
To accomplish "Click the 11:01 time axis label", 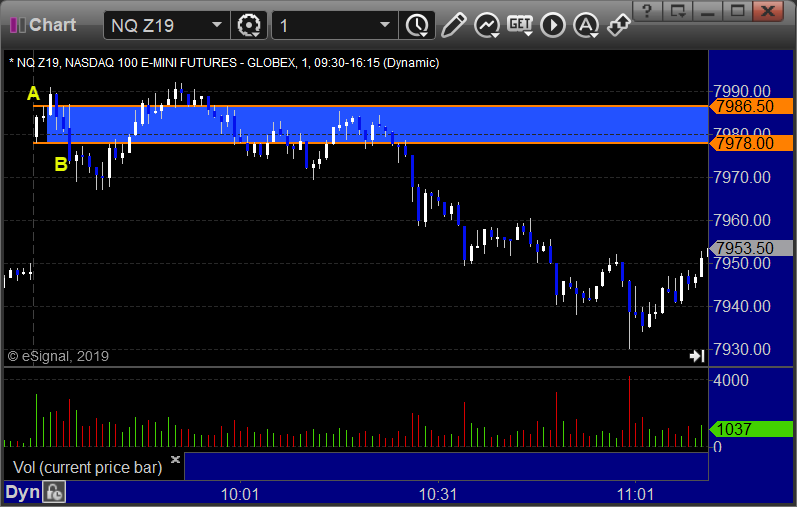I will 635,494.
